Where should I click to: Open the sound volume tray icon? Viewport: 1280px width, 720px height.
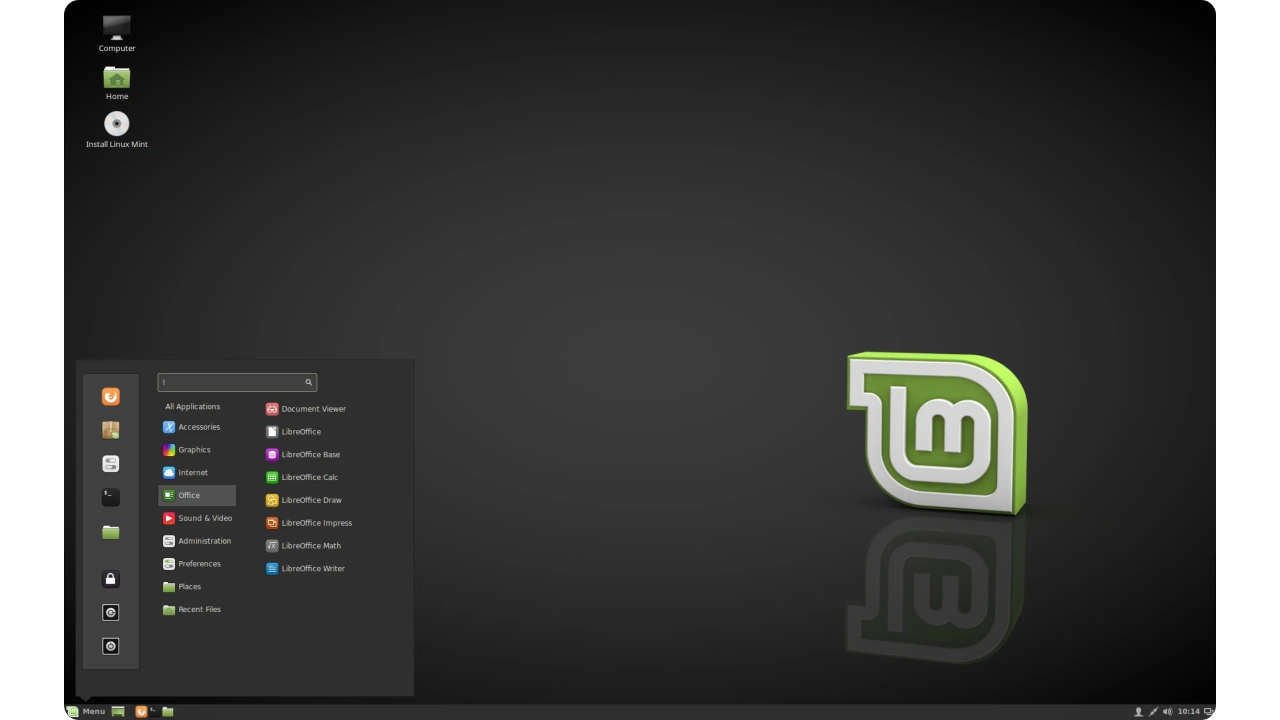click(x=1167, y=712)
